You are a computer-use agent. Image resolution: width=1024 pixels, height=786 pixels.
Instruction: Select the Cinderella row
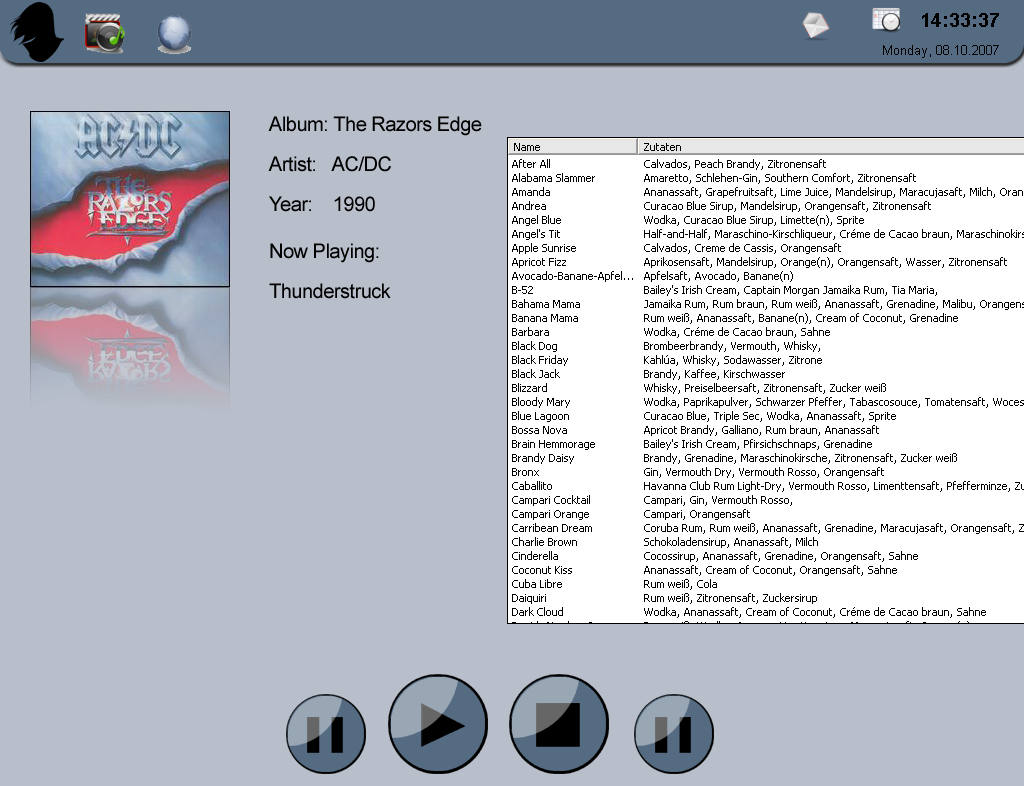(766, 556)
